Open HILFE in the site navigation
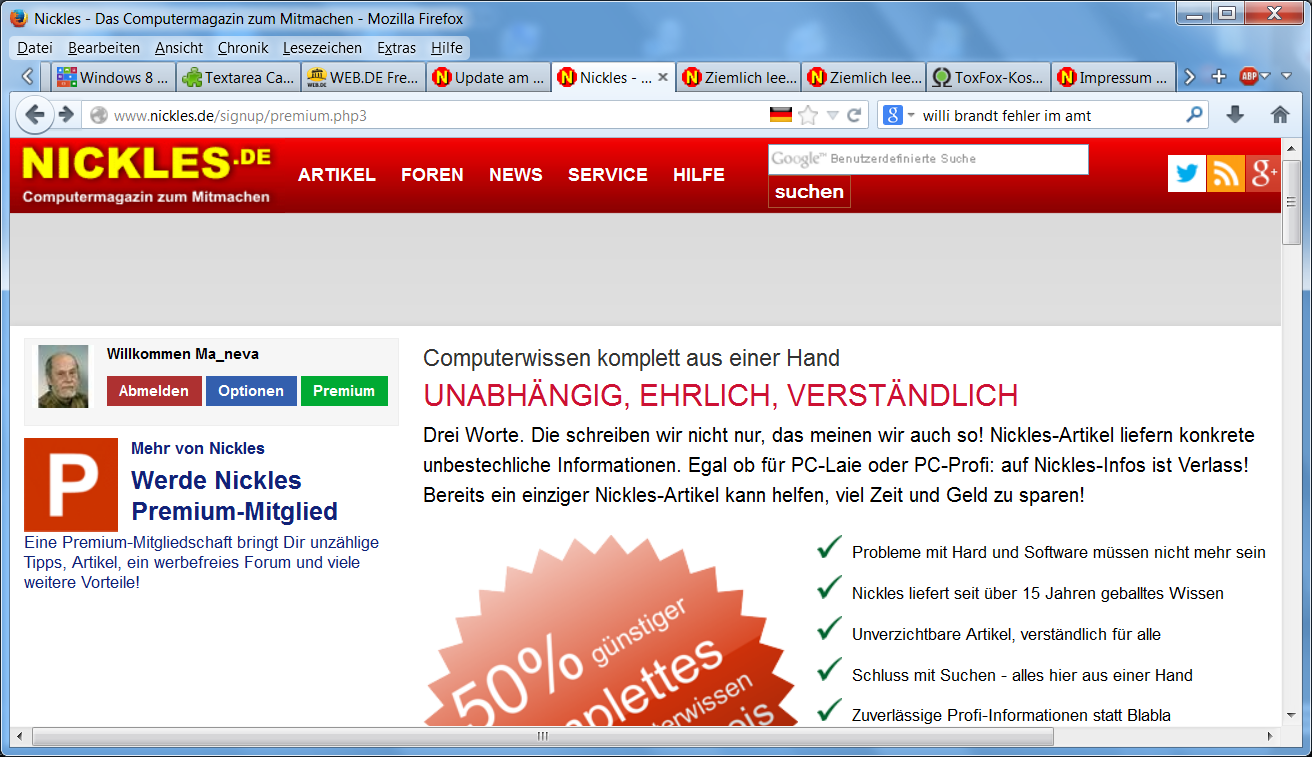Screen dimensions: 1312x757 pos(699,175)
